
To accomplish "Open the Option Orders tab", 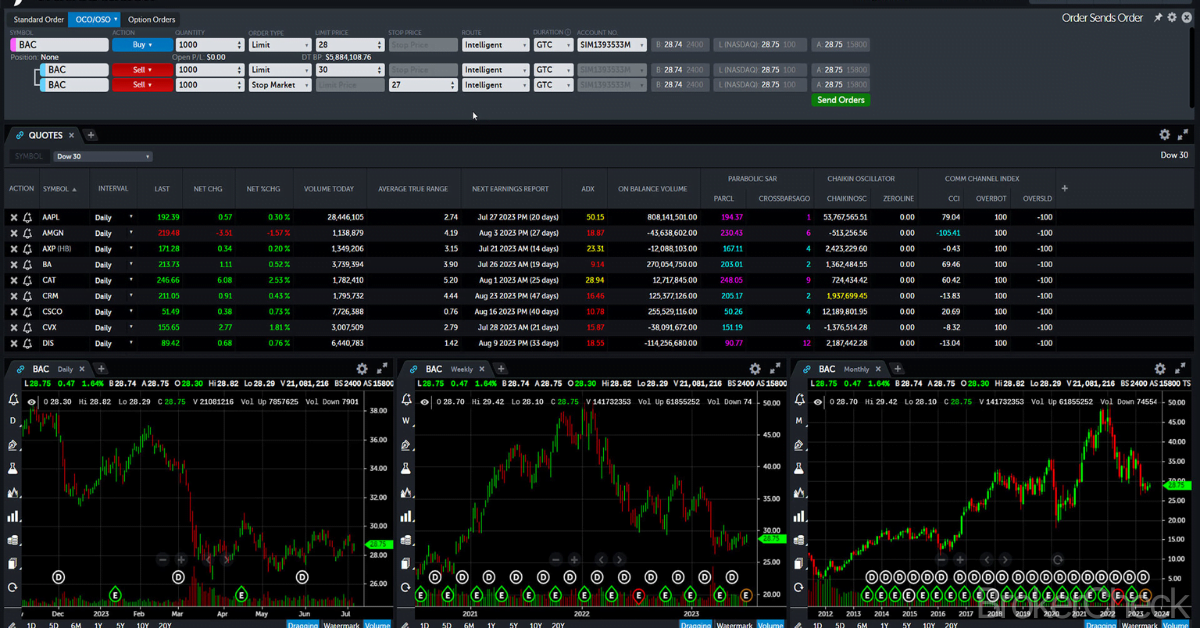I will coord(151,18).
